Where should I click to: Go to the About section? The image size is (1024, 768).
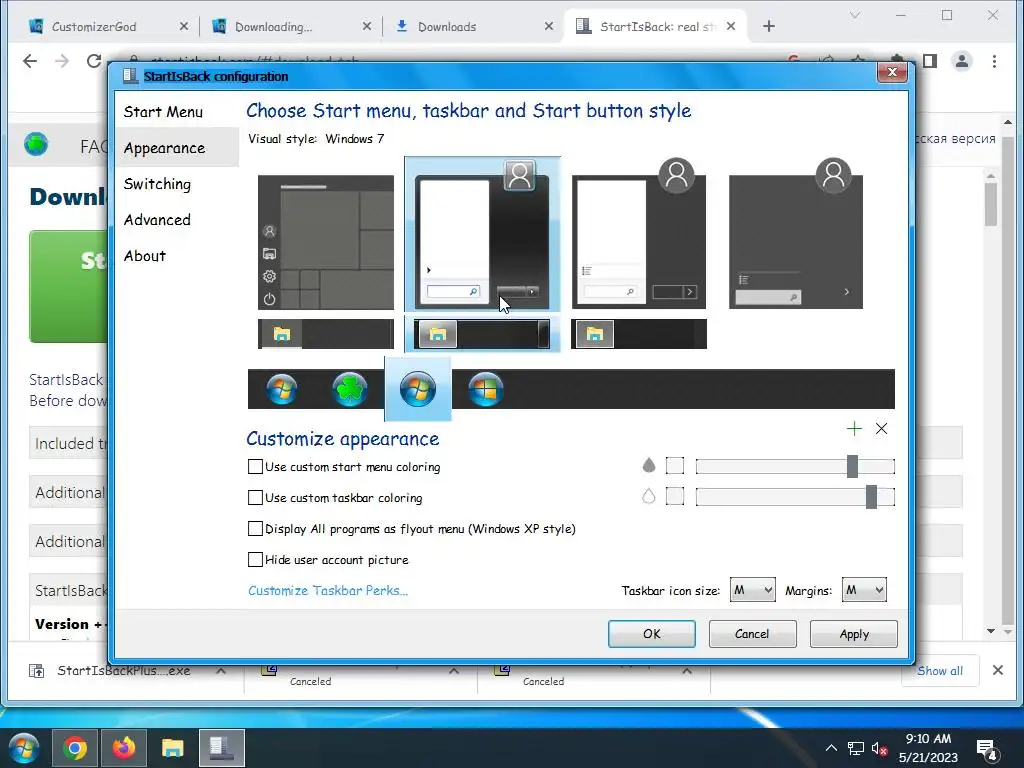[145, 256]
